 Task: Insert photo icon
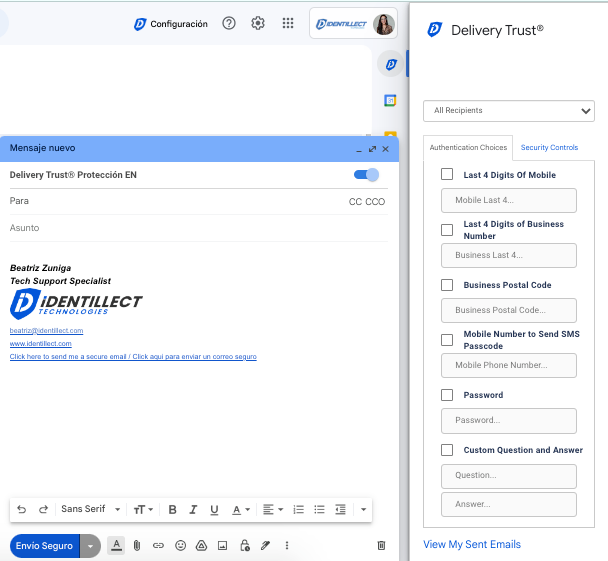tap(223, 545)
